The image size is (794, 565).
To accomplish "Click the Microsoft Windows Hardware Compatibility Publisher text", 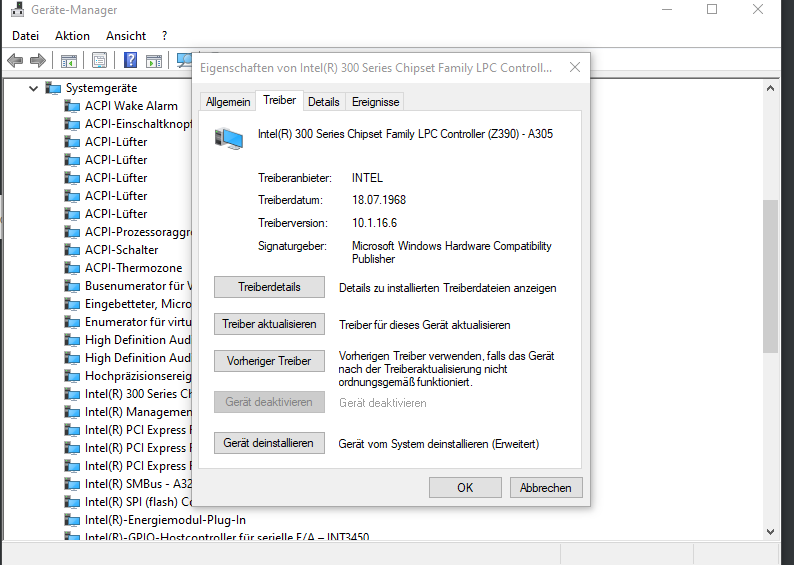I will (x=452, y=252).
